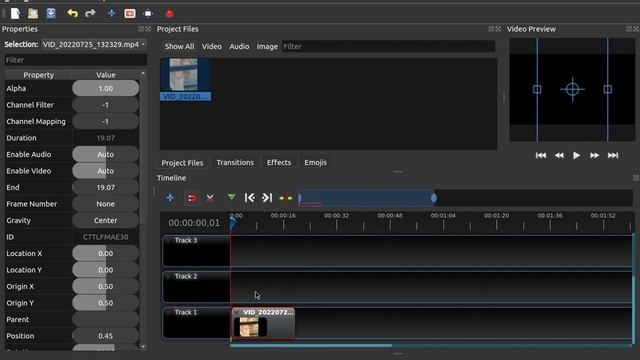Import files with the blue plus icon
Image resolution: width=640 pixels, height=360 pixels.
[x=111, y=13]
